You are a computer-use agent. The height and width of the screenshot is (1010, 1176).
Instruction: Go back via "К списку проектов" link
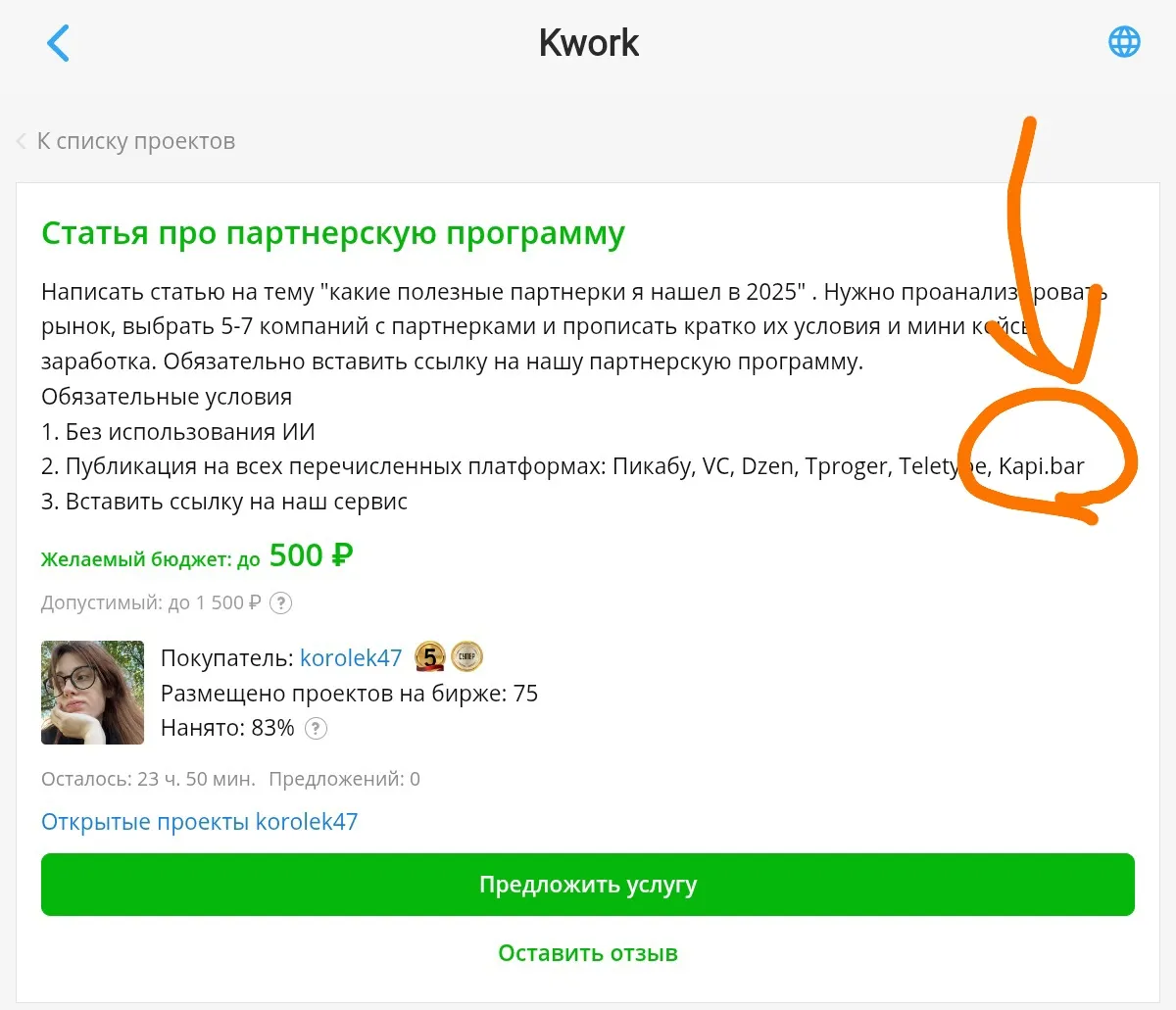coord(135,141)
